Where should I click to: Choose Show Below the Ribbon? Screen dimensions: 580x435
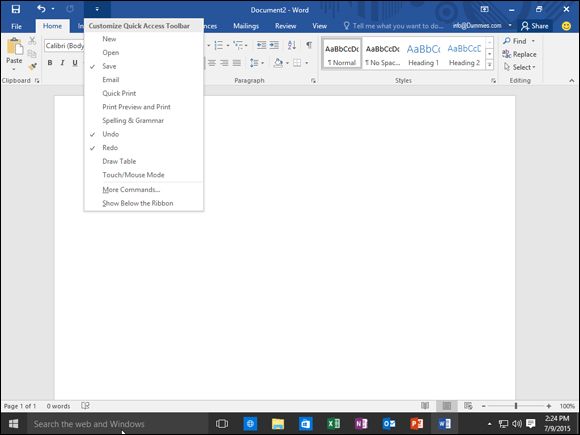pos(144,203)
